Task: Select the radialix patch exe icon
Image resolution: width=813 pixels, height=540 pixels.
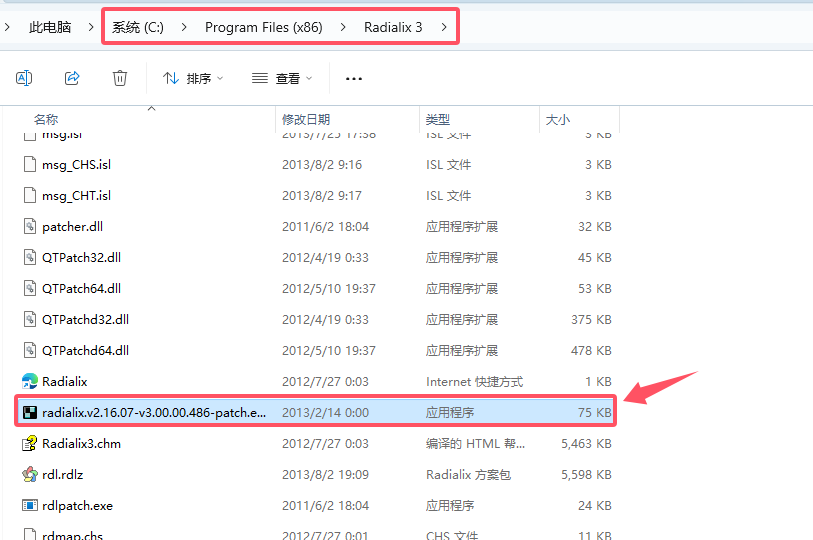Action: [x=30, y=412]
